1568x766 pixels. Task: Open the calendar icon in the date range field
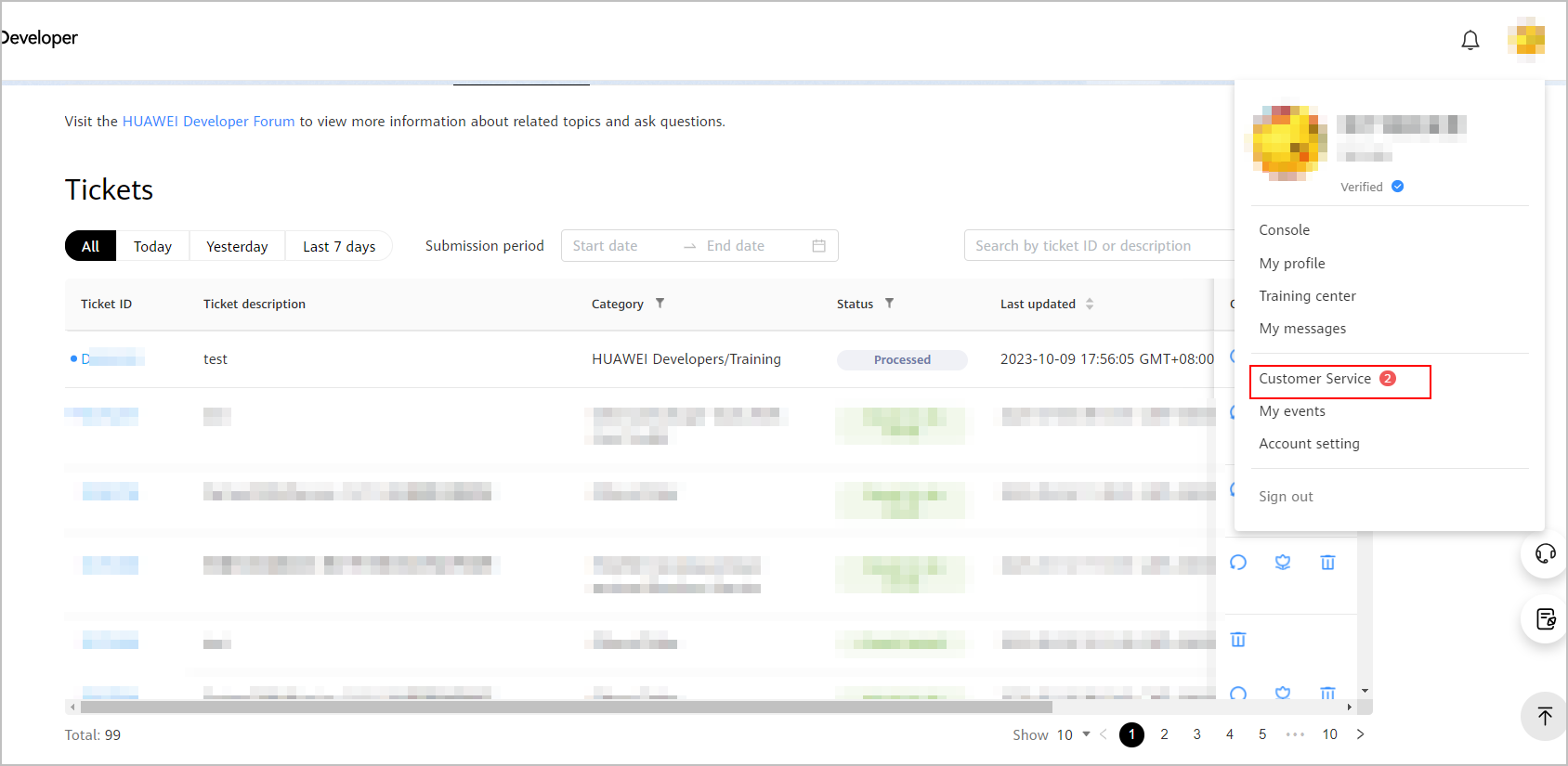(x=818, y=246)
